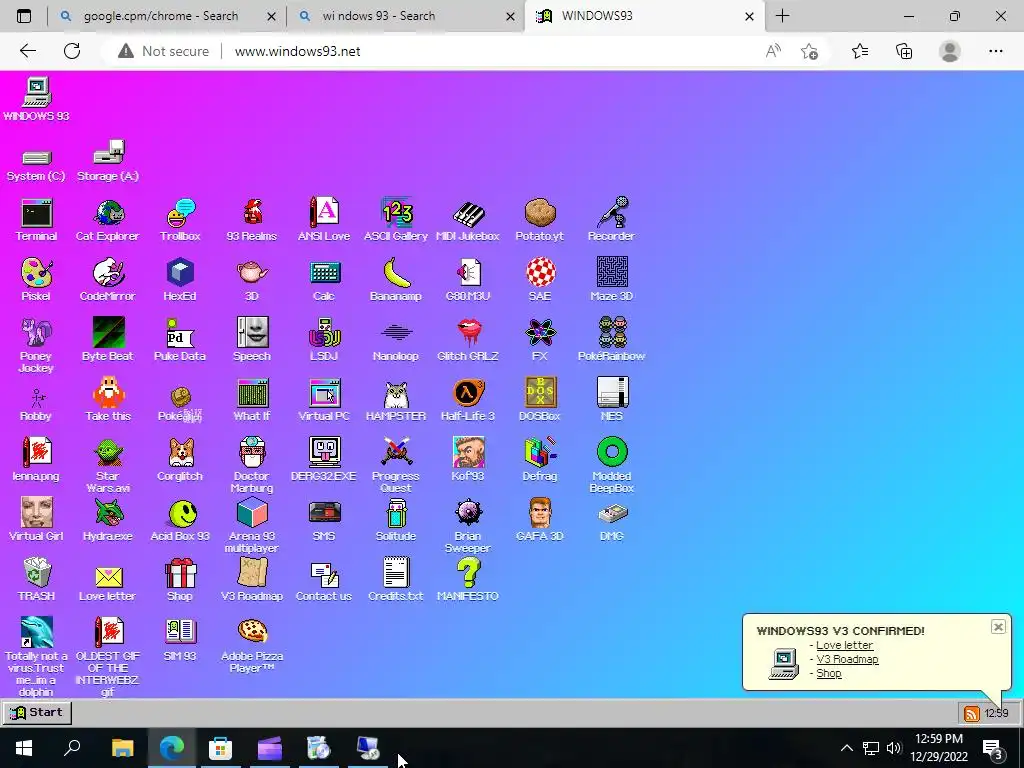Open the browser Collections button
Image resolution: width=1024 pixels, height=768 pixels.
pyautogui.click(x=904, y=51)
